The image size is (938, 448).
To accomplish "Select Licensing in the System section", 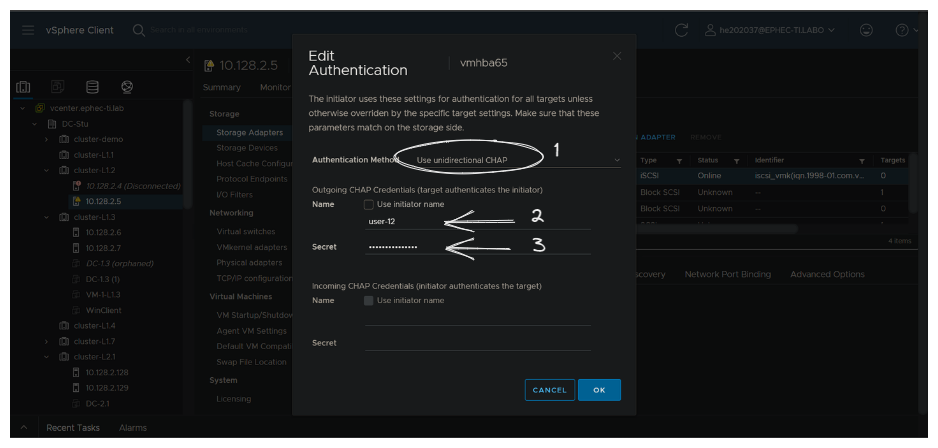I will [233, 399].
